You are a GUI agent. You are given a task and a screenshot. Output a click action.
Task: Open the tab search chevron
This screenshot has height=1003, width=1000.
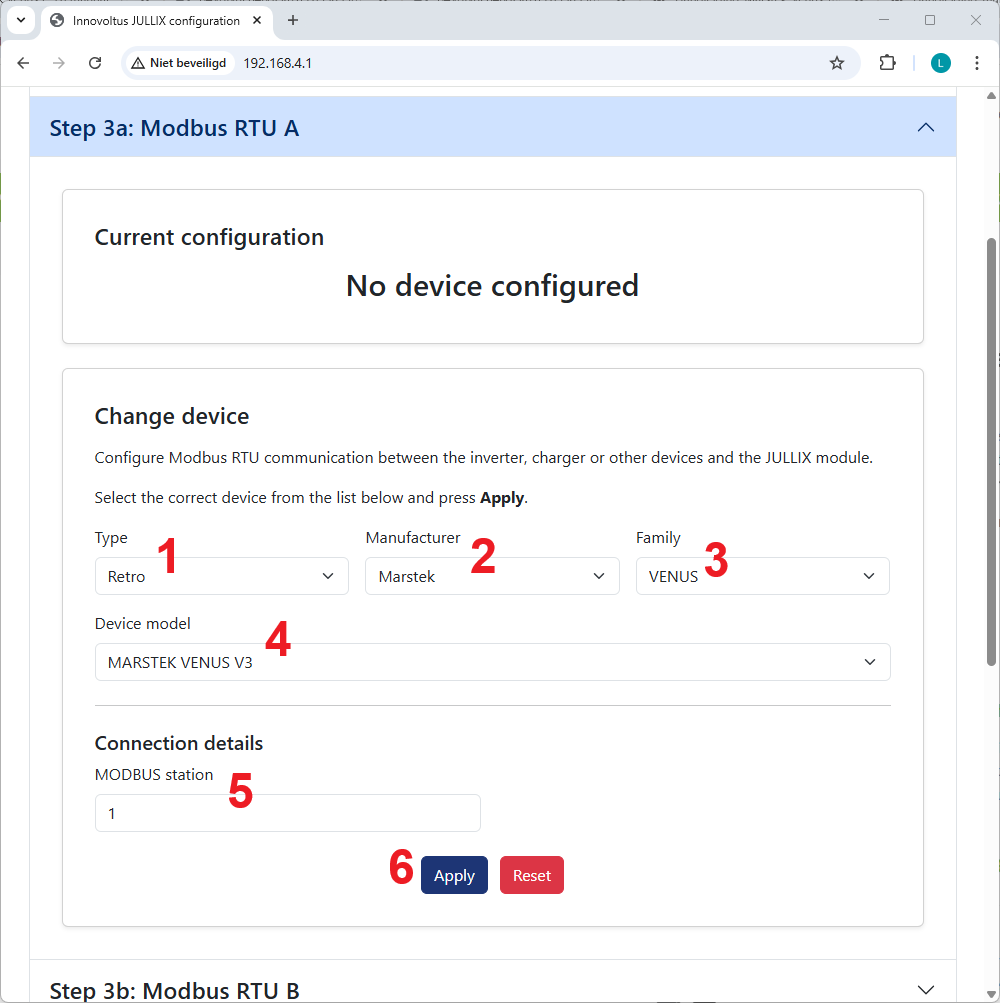click(x=20, y=20)
